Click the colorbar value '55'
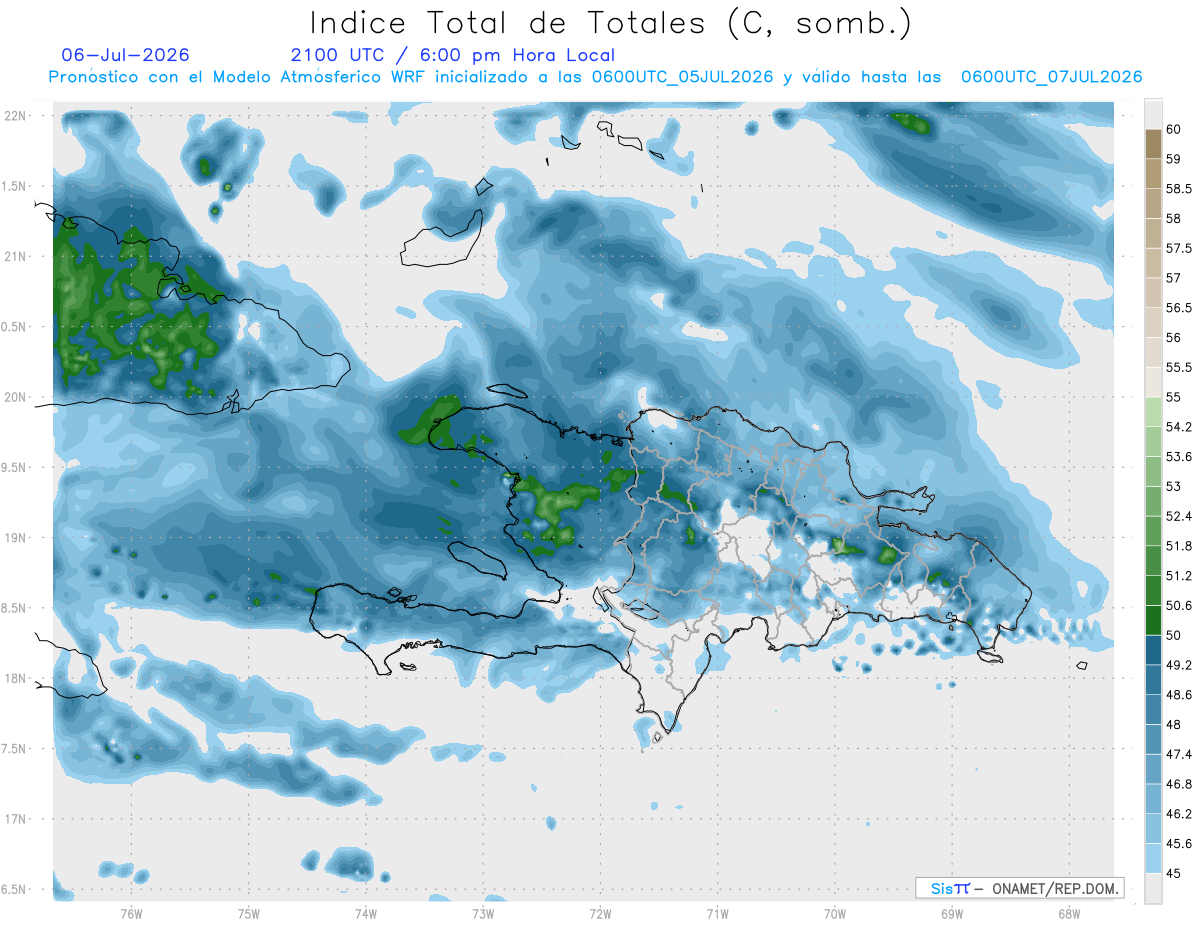Viewport: 1200px width, 927px height. (x=1174, y=397)
